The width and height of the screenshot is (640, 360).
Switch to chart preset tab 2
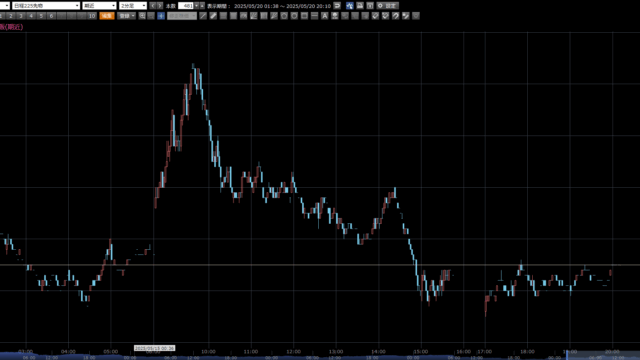coord(11,16)
